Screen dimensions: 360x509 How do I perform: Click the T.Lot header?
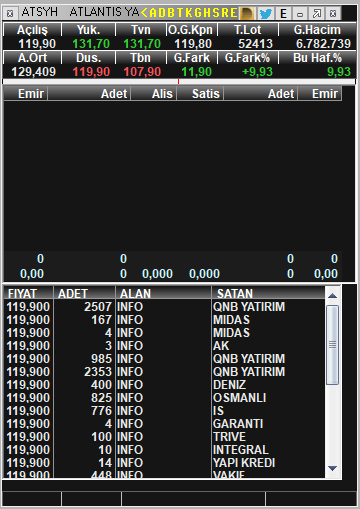tap(248, 30)
